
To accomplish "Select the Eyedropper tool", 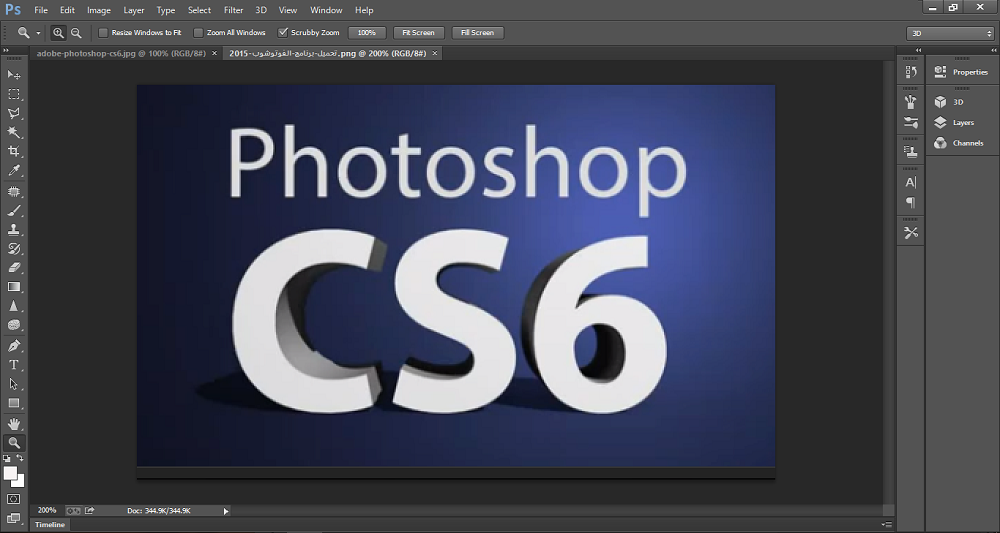I will [13, 170].
